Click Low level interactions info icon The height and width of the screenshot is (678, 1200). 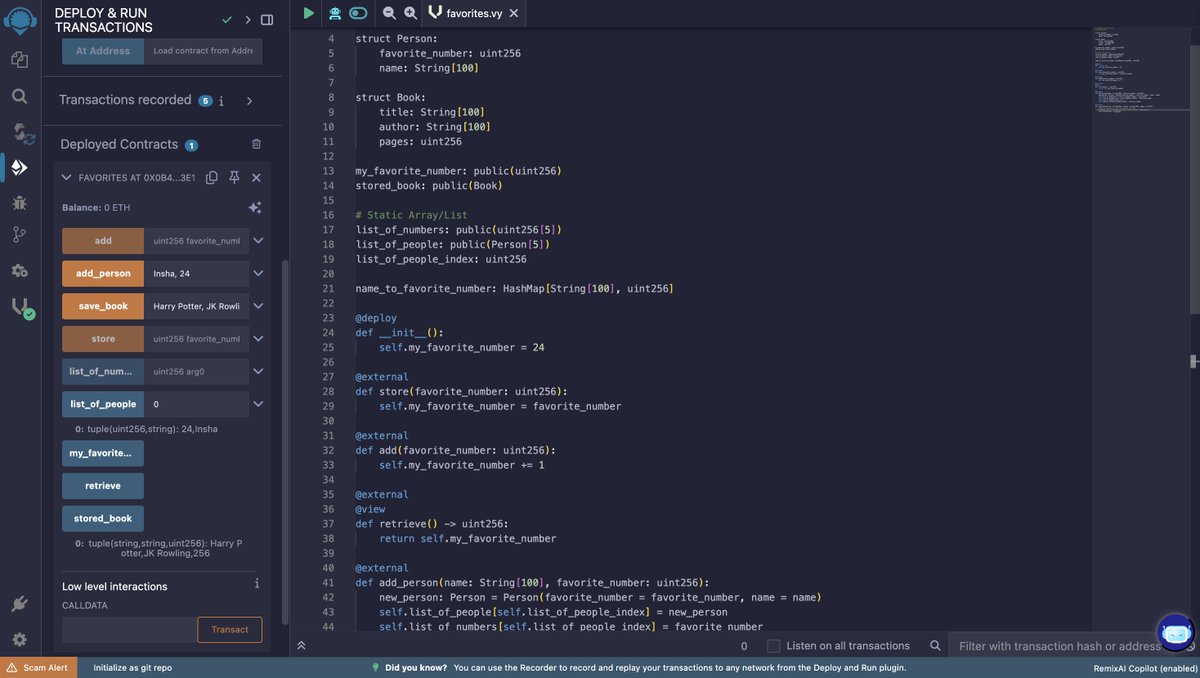coord(257,584)
